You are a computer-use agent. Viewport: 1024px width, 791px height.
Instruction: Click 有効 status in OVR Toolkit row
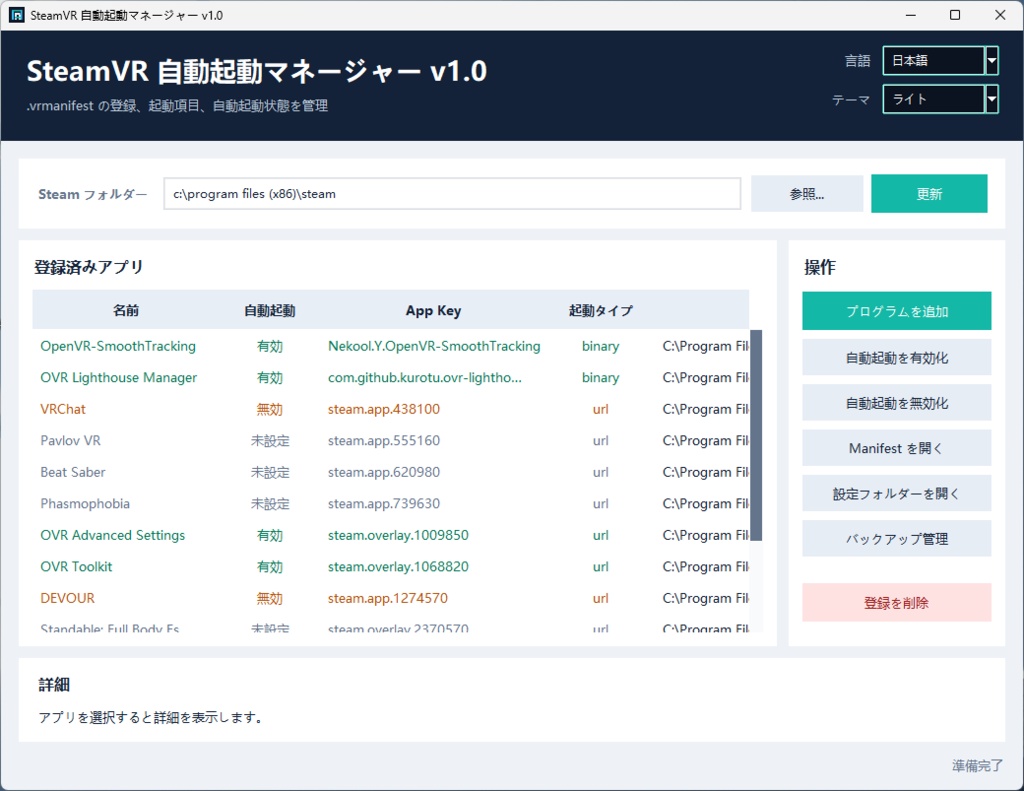(270, 567)
